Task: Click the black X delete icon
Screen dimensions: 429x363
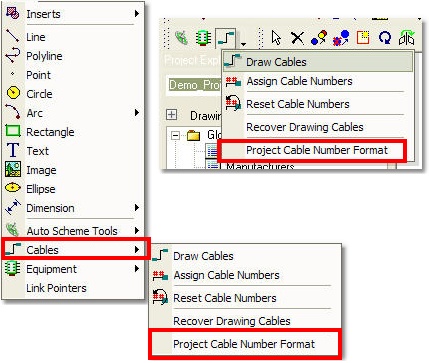Action: click(297, 38)
